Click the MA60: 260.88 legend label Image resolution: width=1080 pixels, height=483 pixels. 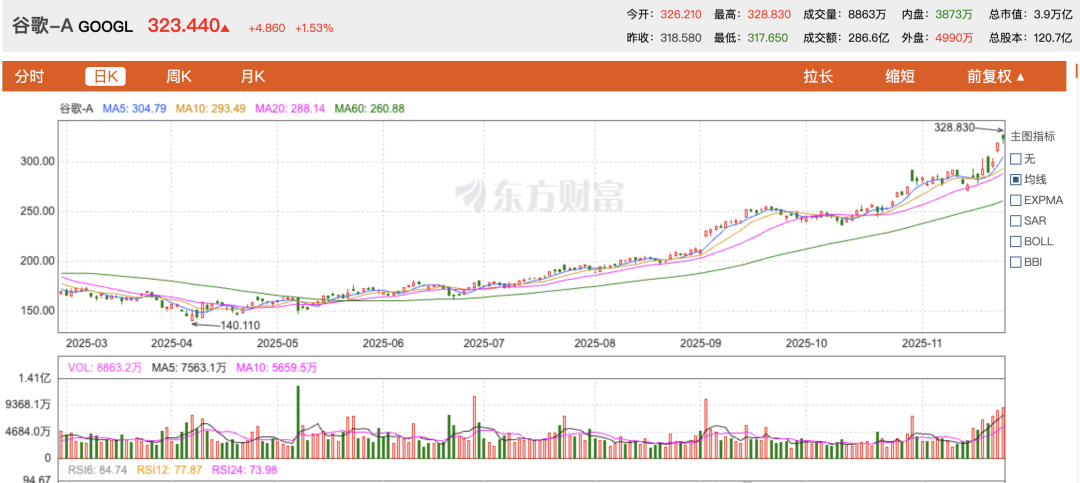[x=369, y=108]
